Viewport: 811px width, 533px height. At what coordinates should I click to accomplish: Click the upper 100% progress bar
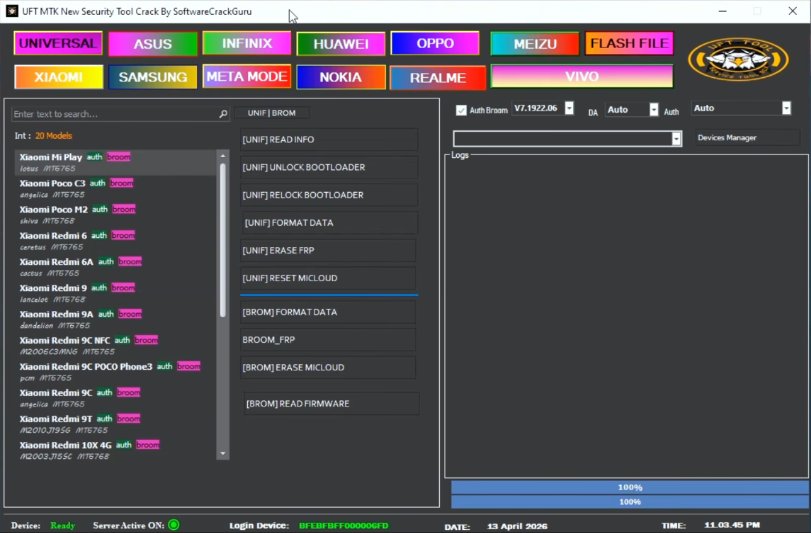[x=629, y=488]
